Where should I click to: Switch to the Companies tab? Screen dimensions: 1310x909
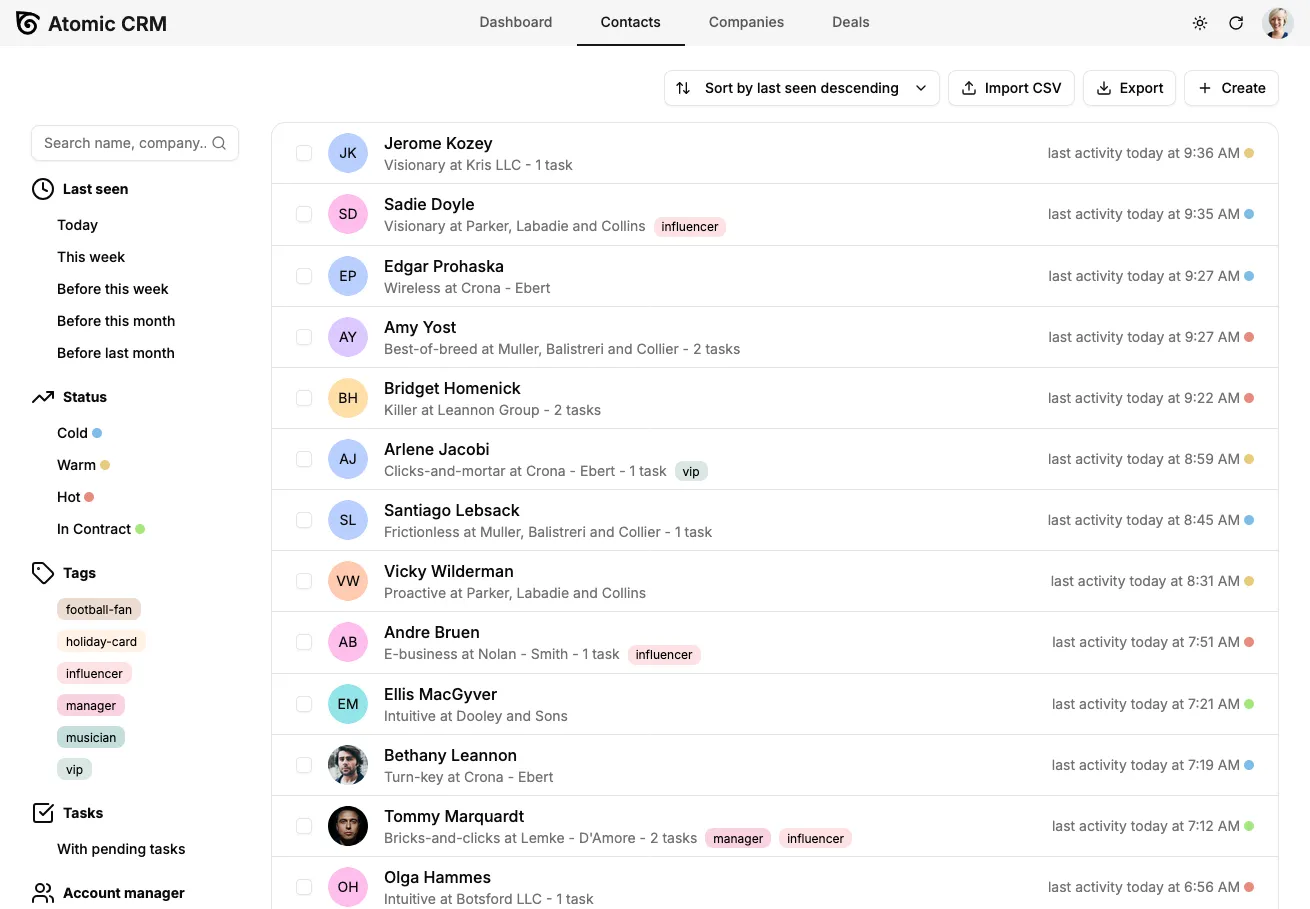[x=746, y=22]
